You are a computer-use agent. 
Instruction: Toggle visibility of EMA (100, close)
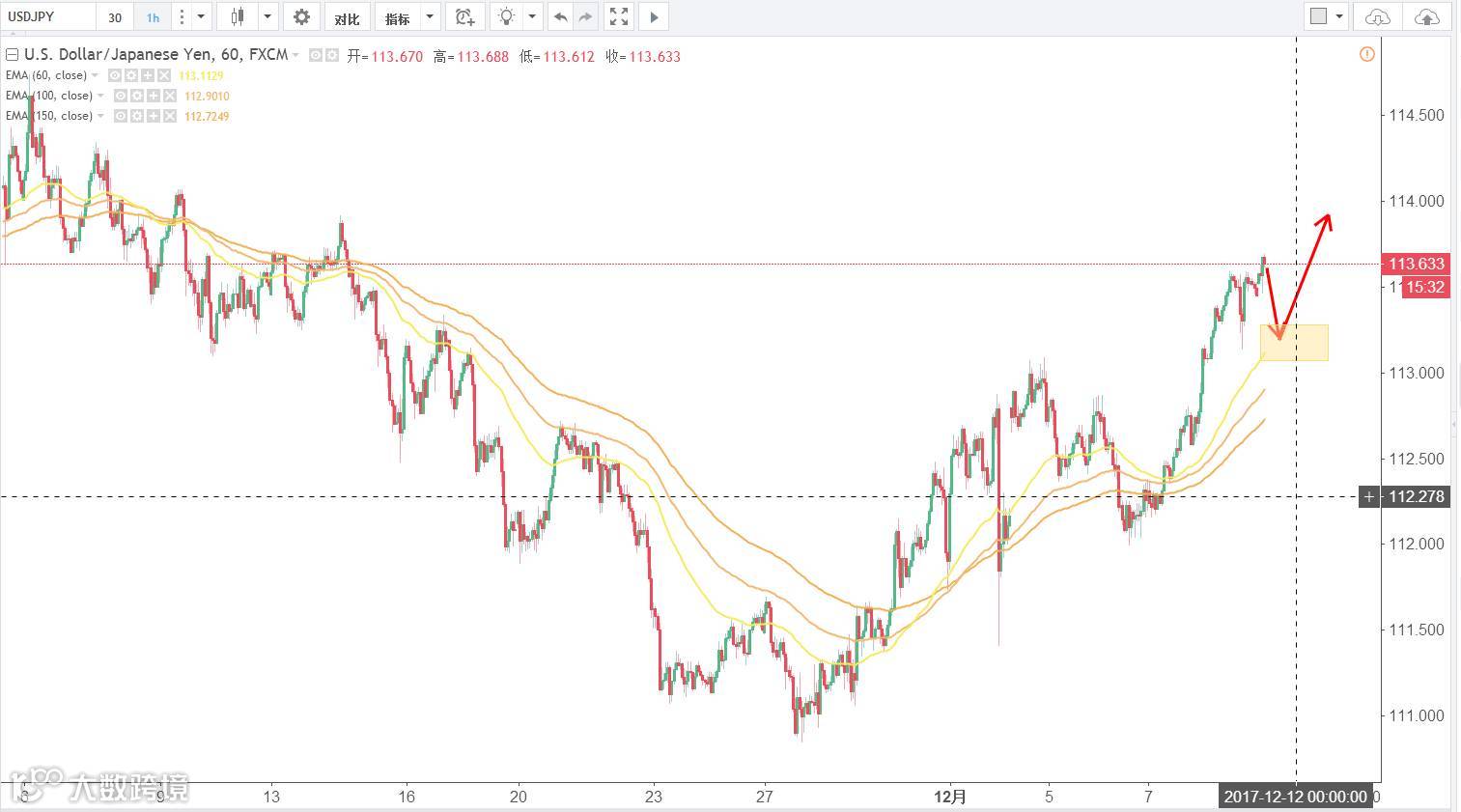point(121,96)
